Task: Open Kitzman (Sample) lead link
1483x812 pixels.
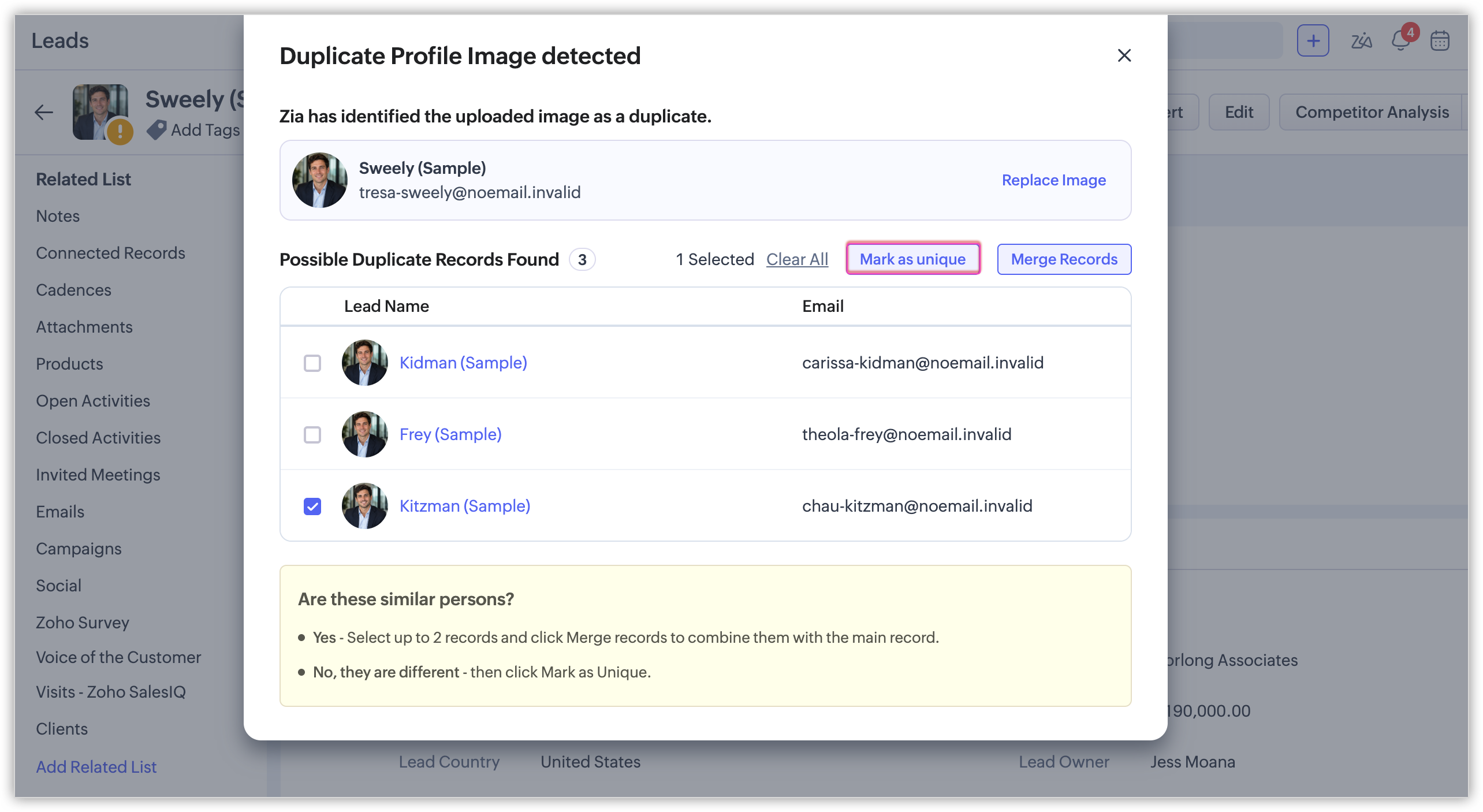Action: [x=465, y=506]
